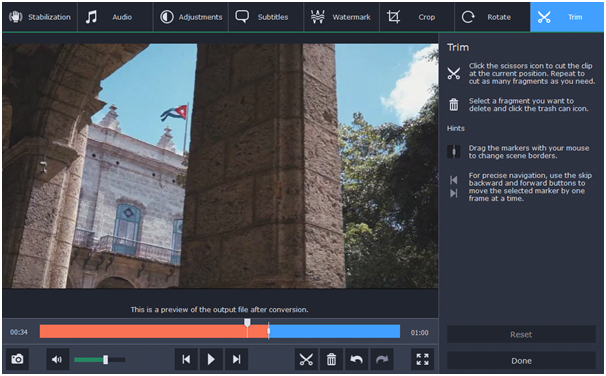Open the Watermark tab
The width and height of the screenshot is (606, 376).
[342, 17]
